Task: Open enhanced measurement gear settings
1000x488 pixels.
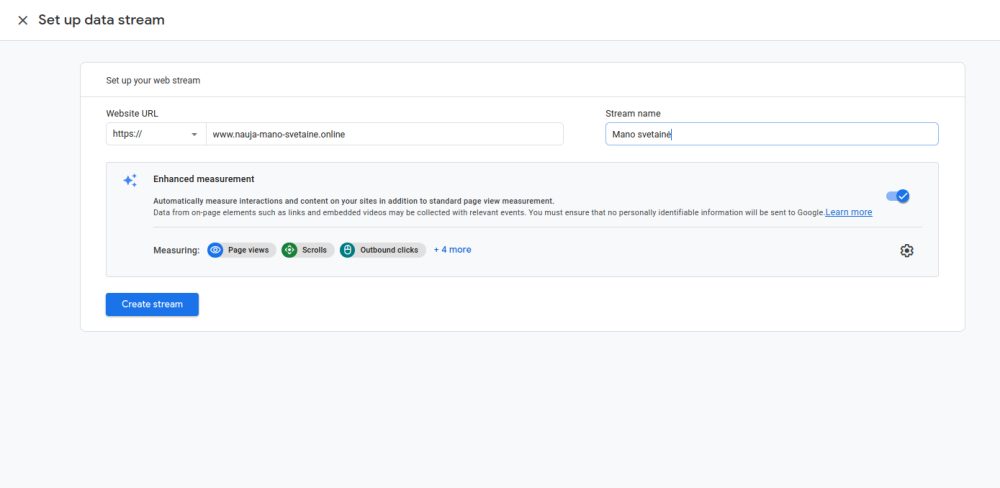Action: click(906, 251)
